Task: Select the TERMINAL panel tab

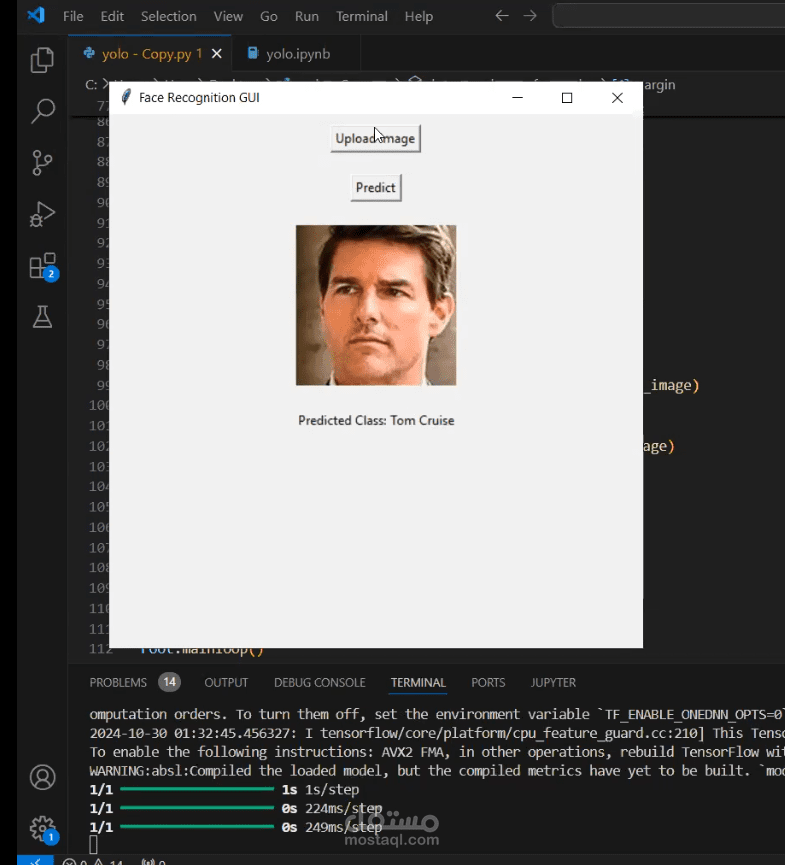Action: coord(418,682)
